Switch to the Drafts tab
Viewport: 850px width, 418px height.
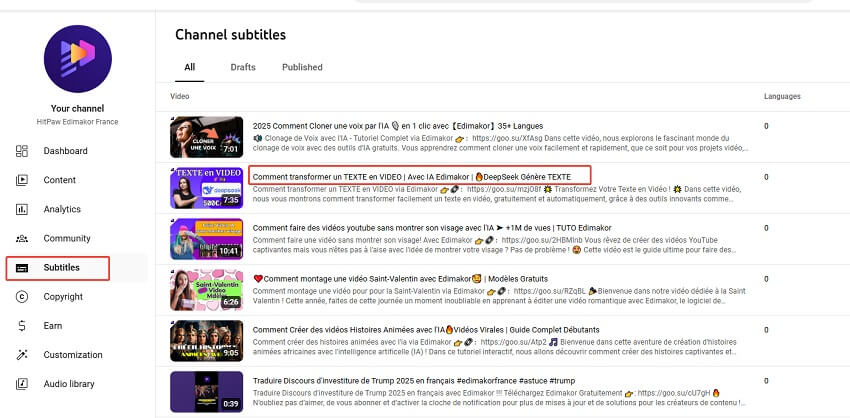[x=243, y=67]
